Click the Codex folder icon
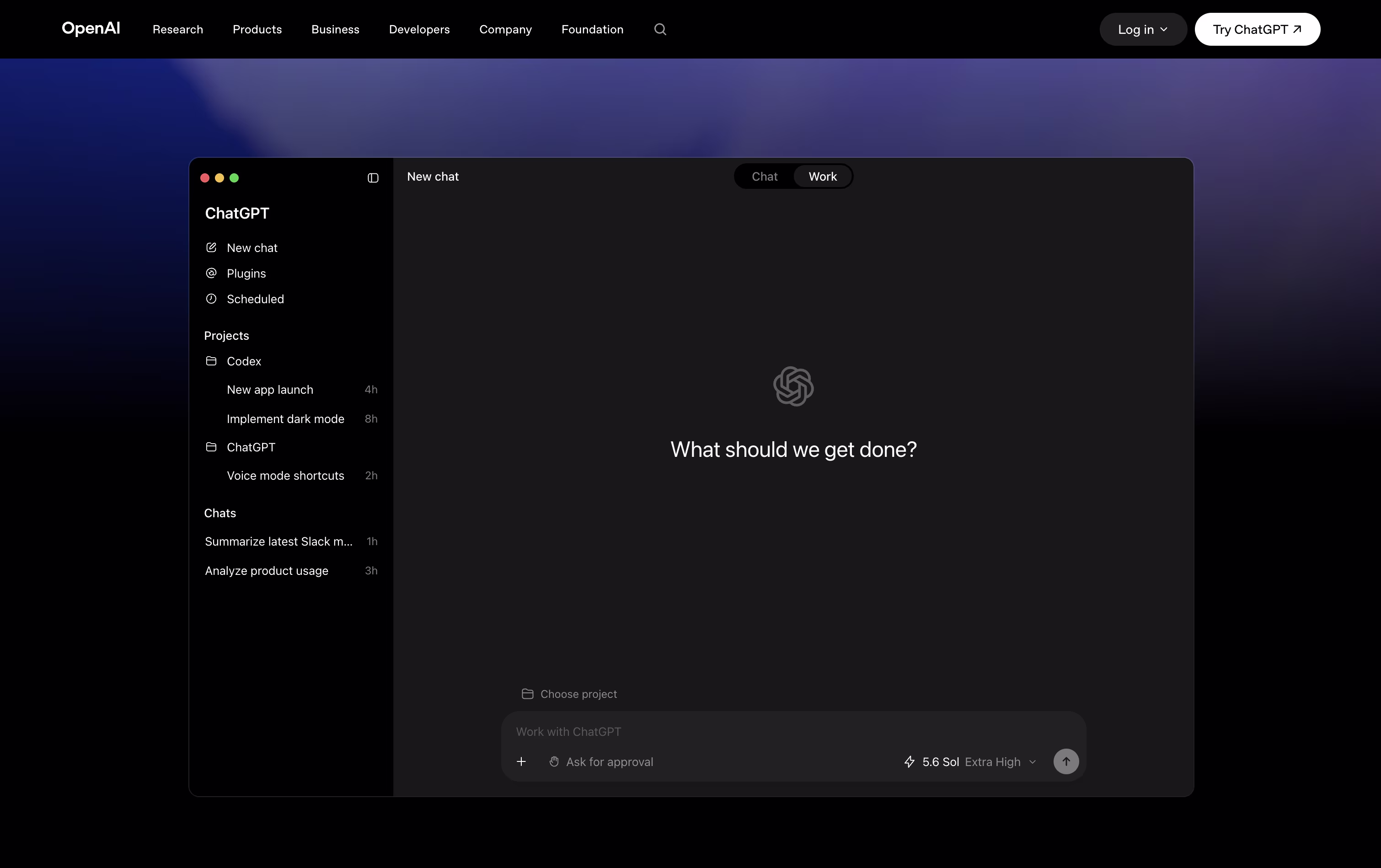This screenshot has width=1381, height=868. click(211, 361)
